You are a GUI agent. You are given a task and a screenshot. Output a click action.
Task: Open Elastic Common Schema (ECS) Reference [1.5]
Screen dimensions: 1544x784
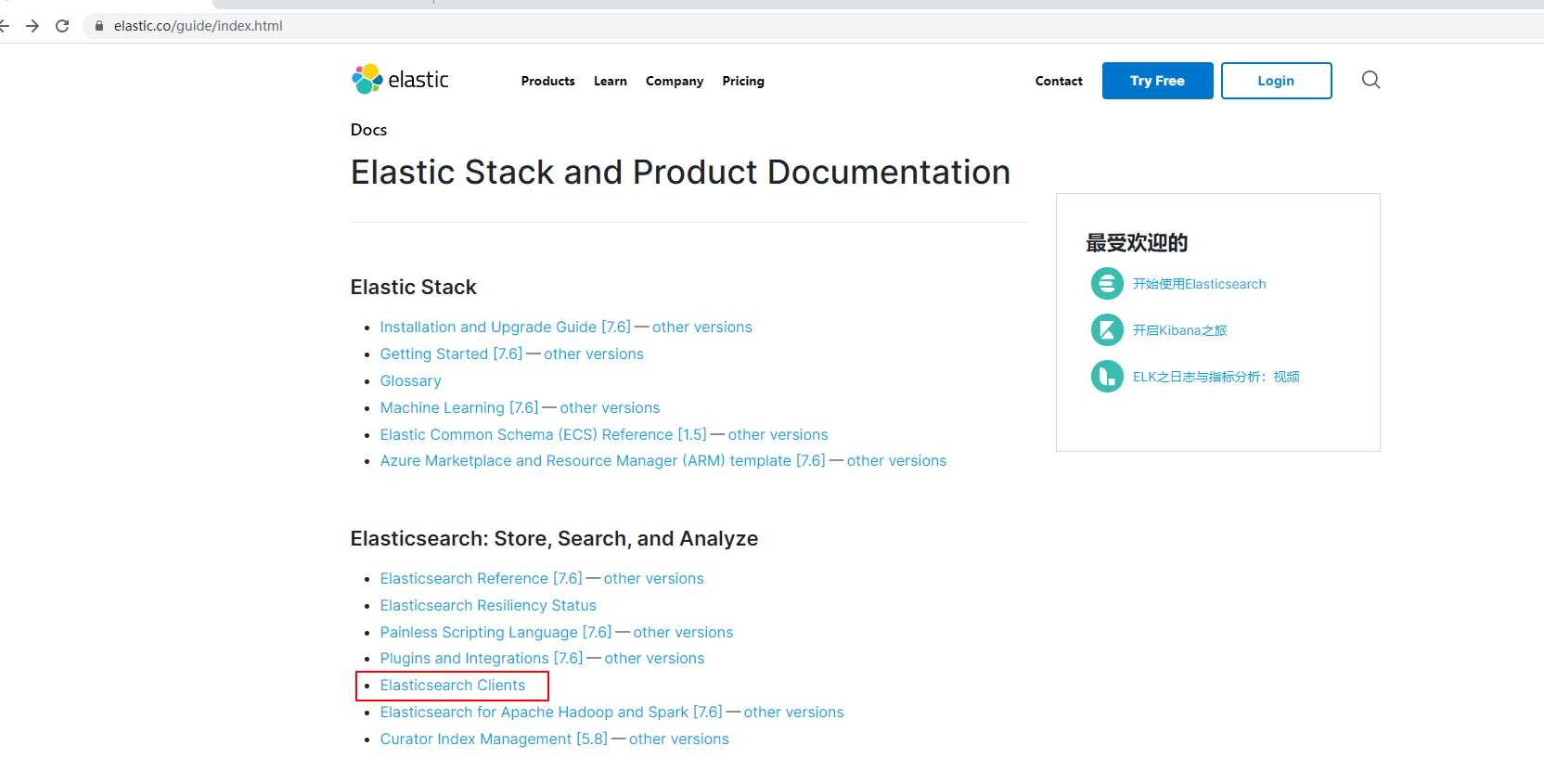point(543,434)
